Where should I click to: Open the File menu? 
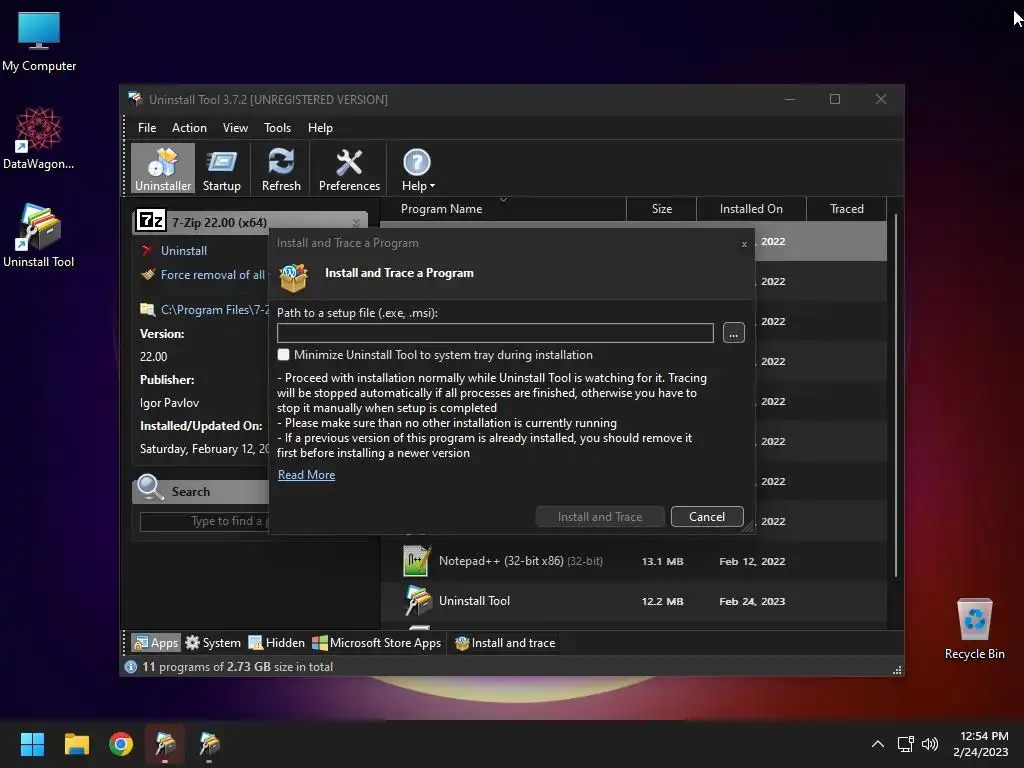(x=147, y=128)
